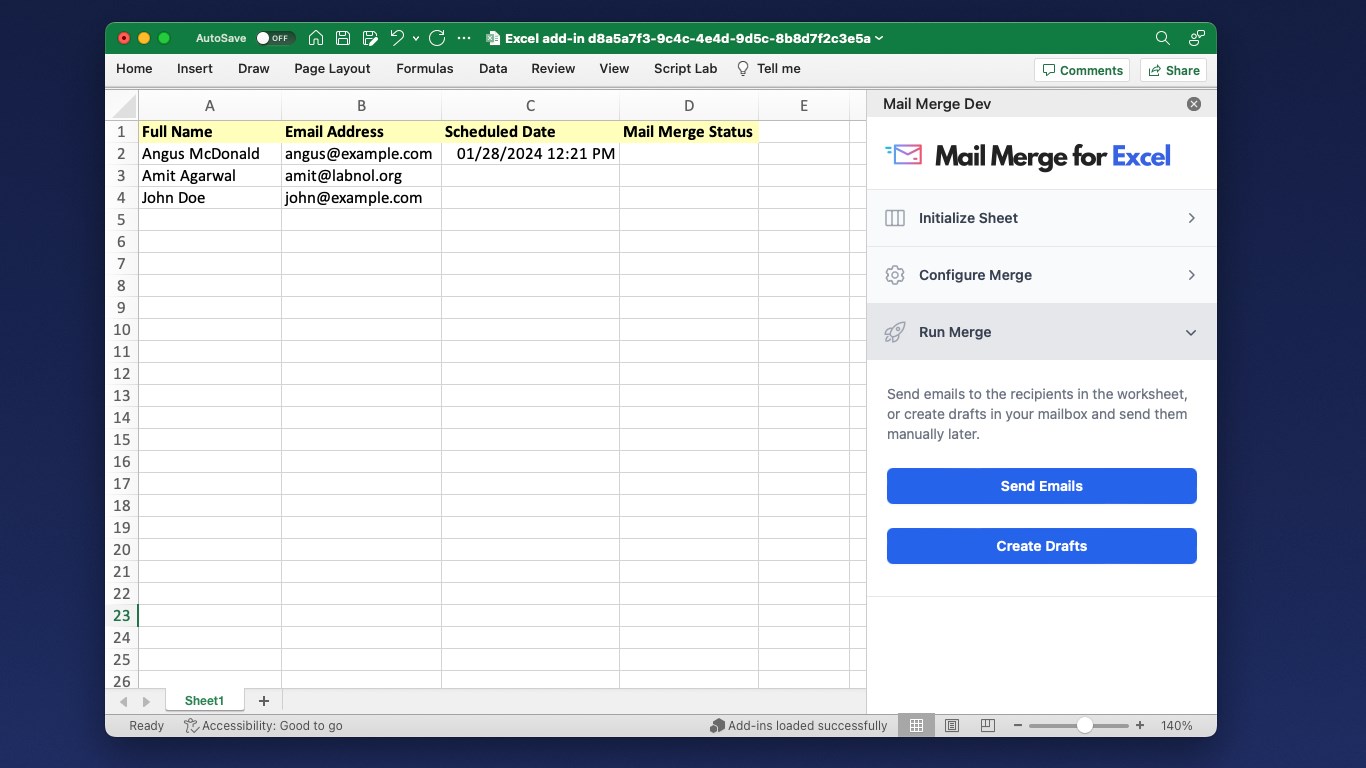The image size is (1366, 768).
Task: Expand the Configure Merge section
Action: point(1042,275)
